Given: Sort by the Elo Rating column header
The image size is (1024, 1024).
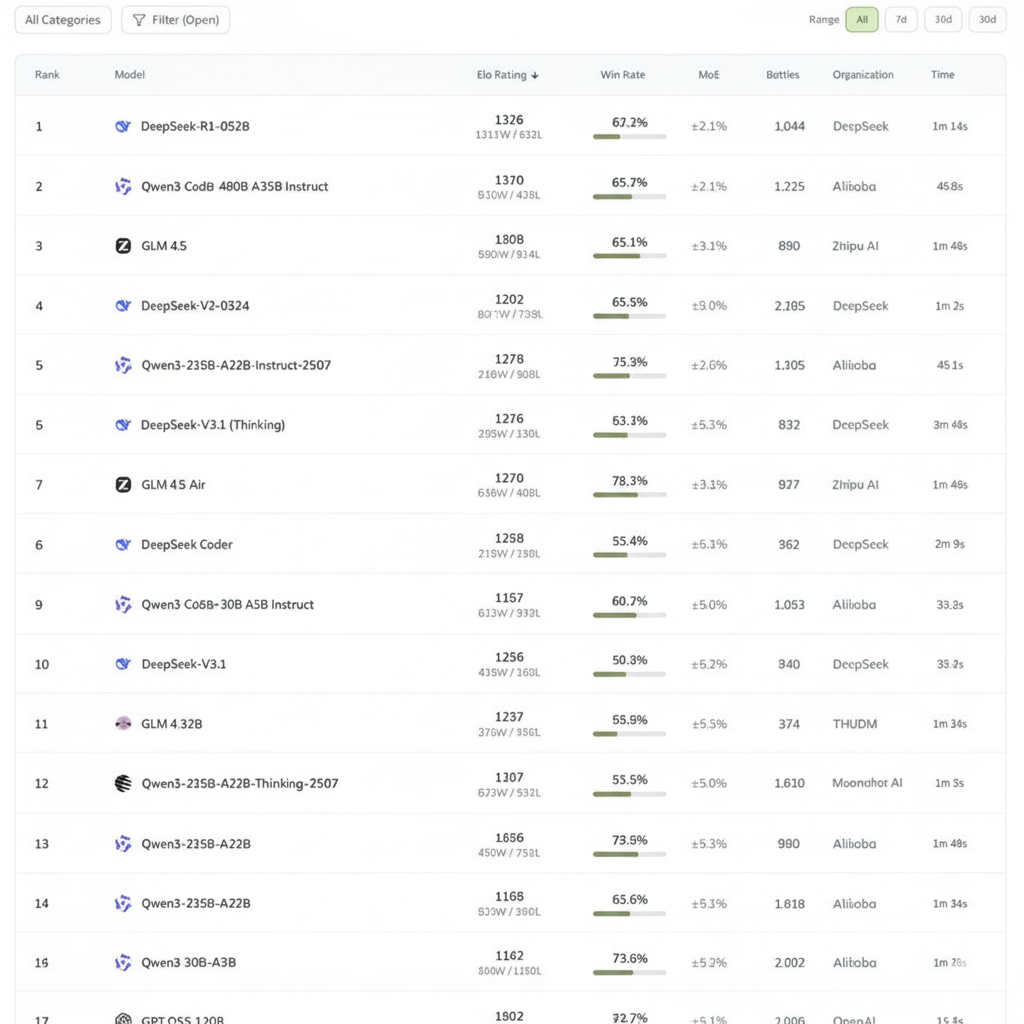Looking at the screenshot, I should [507, 75].
